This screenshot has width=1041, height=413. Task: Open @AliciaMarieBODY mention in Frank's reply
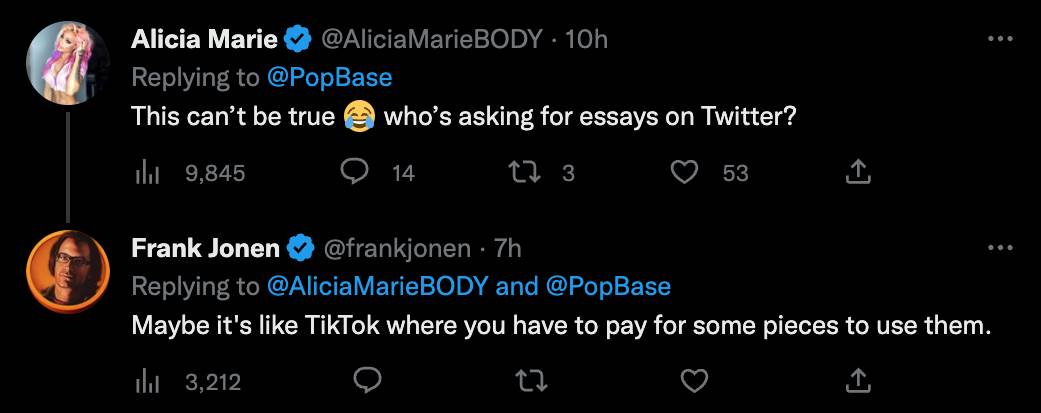click(379, 285)
